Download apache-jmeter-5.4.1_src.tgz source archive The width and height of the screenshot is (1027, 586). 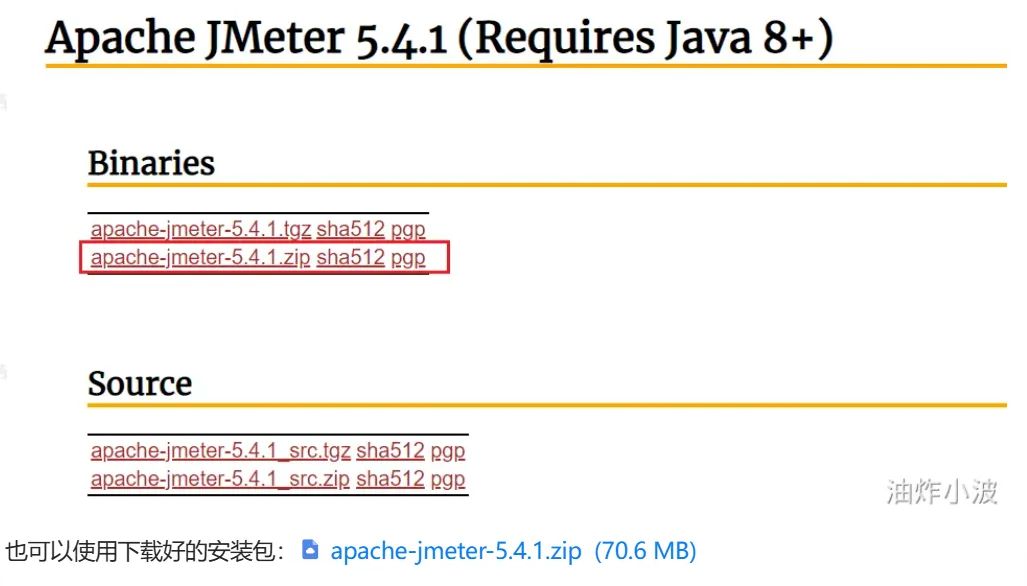tap(220, 450)
